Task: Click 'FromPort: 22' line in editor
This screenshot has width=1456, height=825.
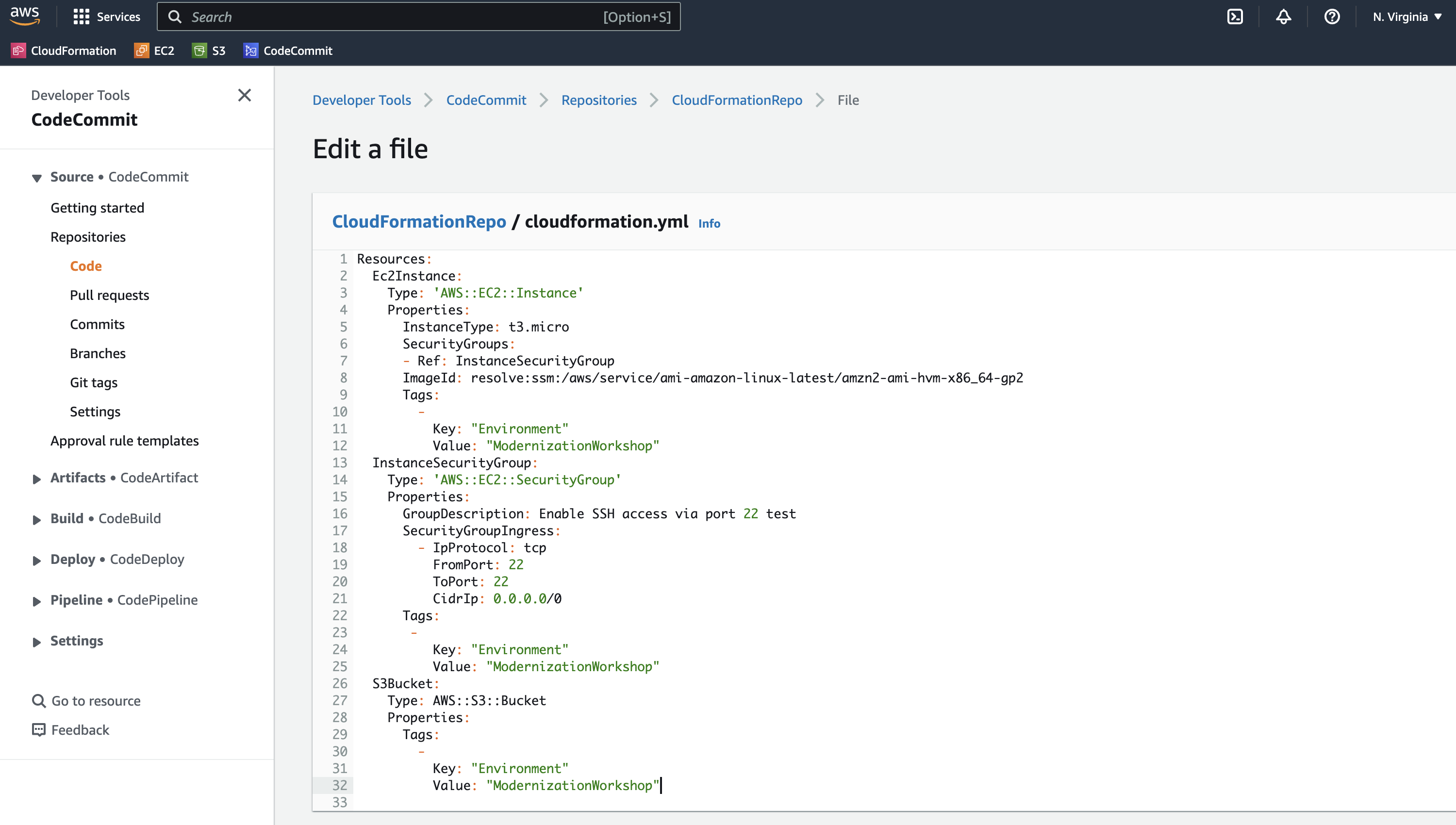Action: click(x=478, y=565)
